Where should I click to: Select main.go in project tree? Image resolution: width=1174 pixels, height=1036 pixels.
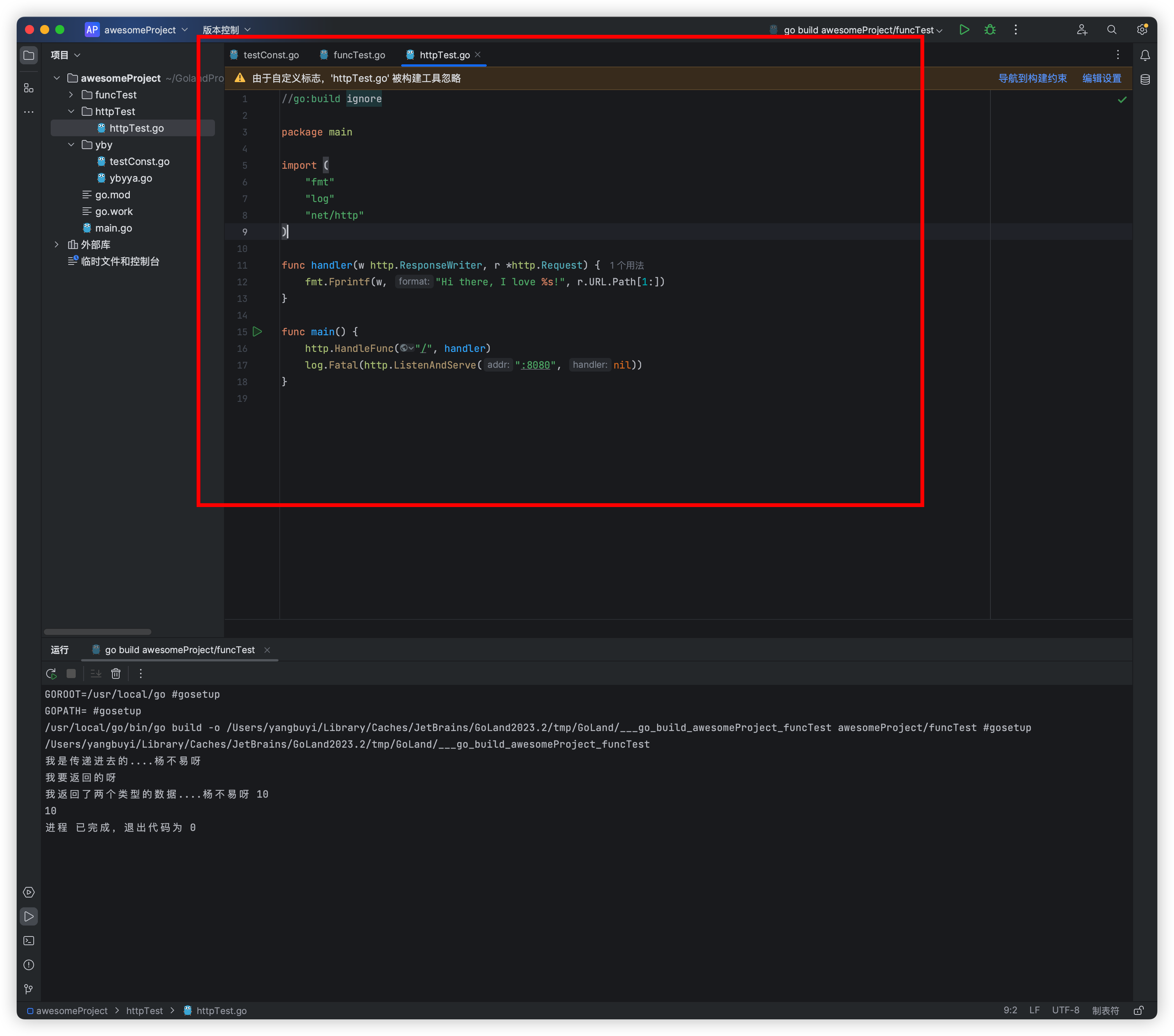pyautogui.click(x=107, y=228)
